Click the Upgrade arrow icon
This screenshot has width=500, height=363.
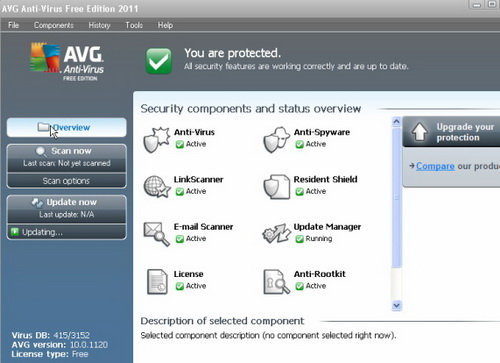coord(419,132)
